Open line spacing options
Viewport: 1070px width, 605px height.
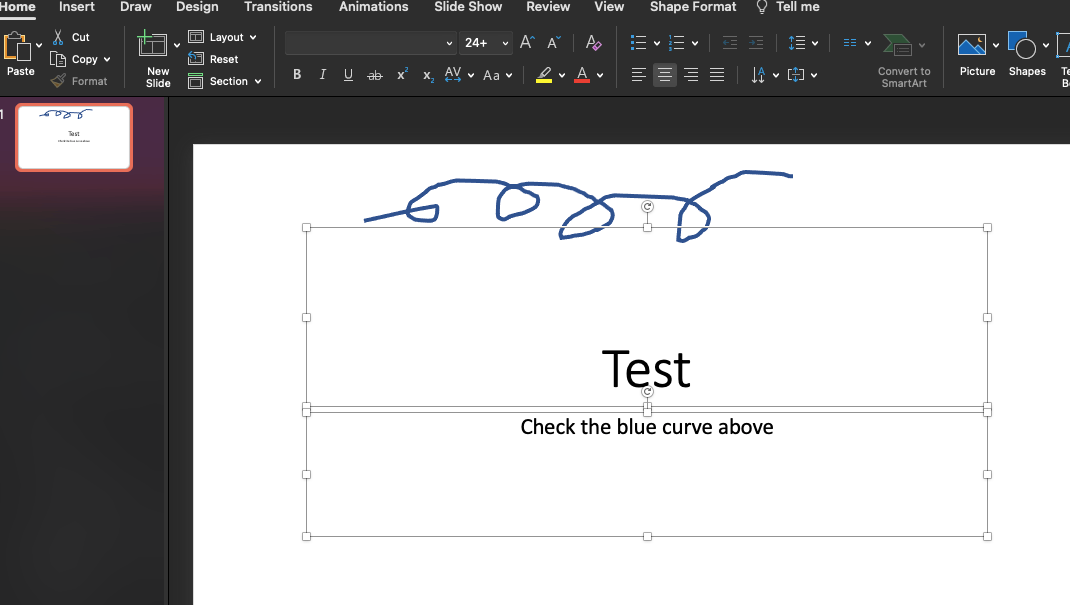tap(797, 42)
